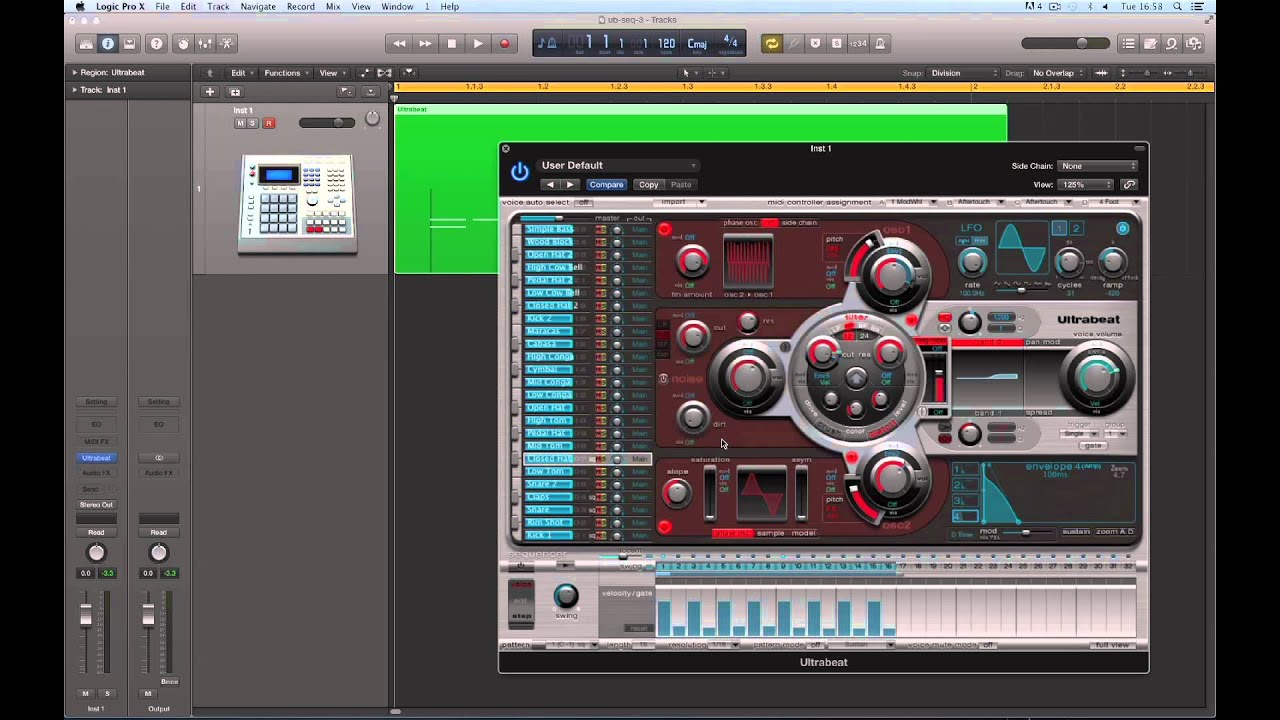Click the Inst 1 channel strip fader

[86, 617]
